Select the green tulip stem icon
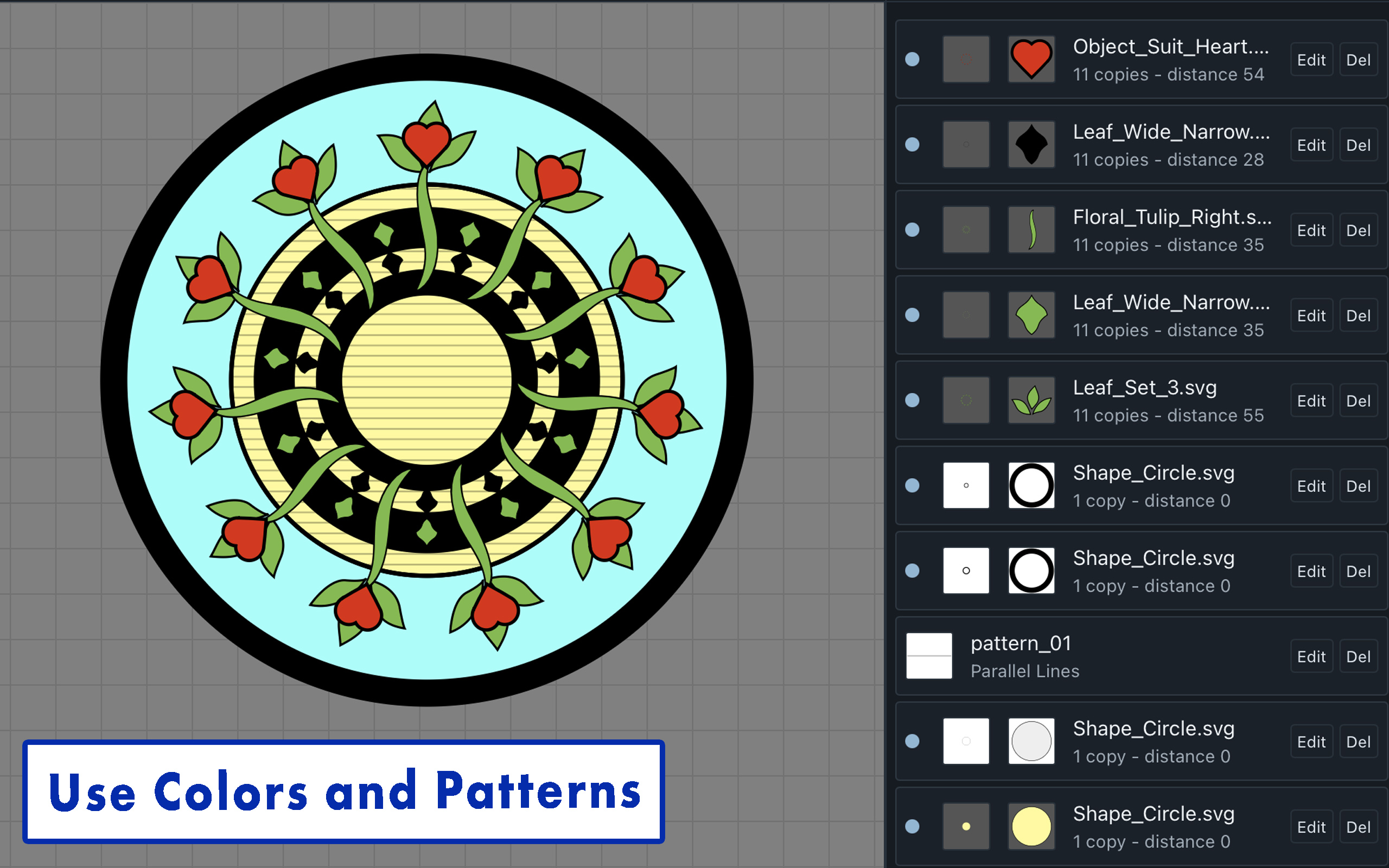 pos(1031,229)
